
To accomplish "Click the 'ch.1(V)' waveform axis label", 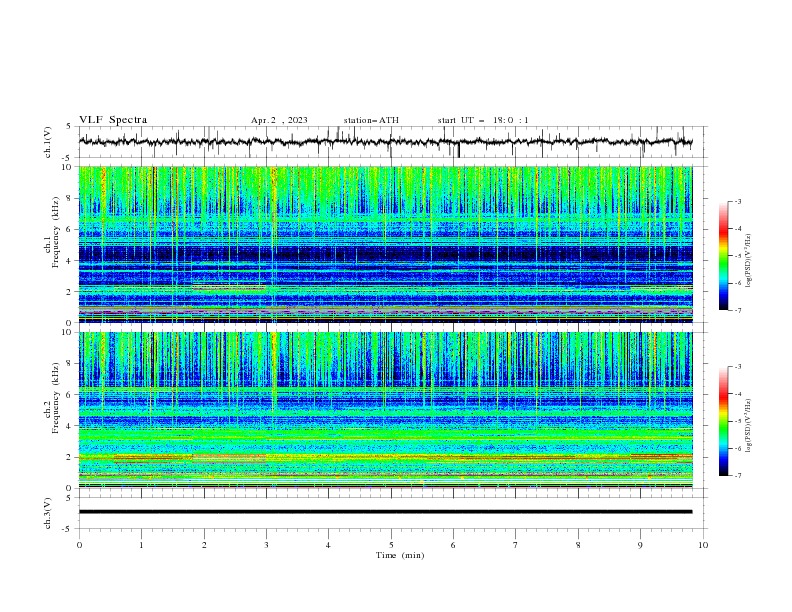I will click(x=48, y=142).
